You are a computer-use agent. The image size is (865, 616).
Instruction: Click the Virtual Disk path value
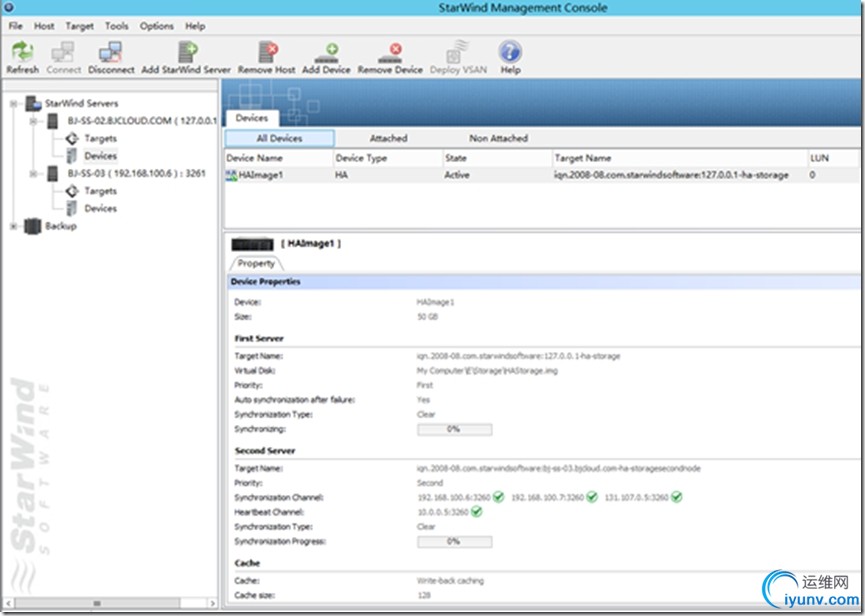(x=487, y=371)
